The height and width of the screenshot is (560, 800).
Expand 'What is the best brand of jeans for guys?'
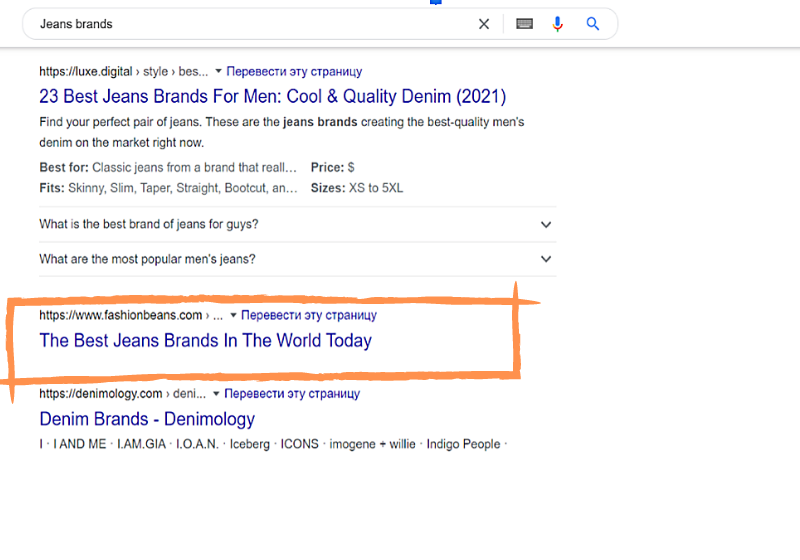(x=297, y=224)
